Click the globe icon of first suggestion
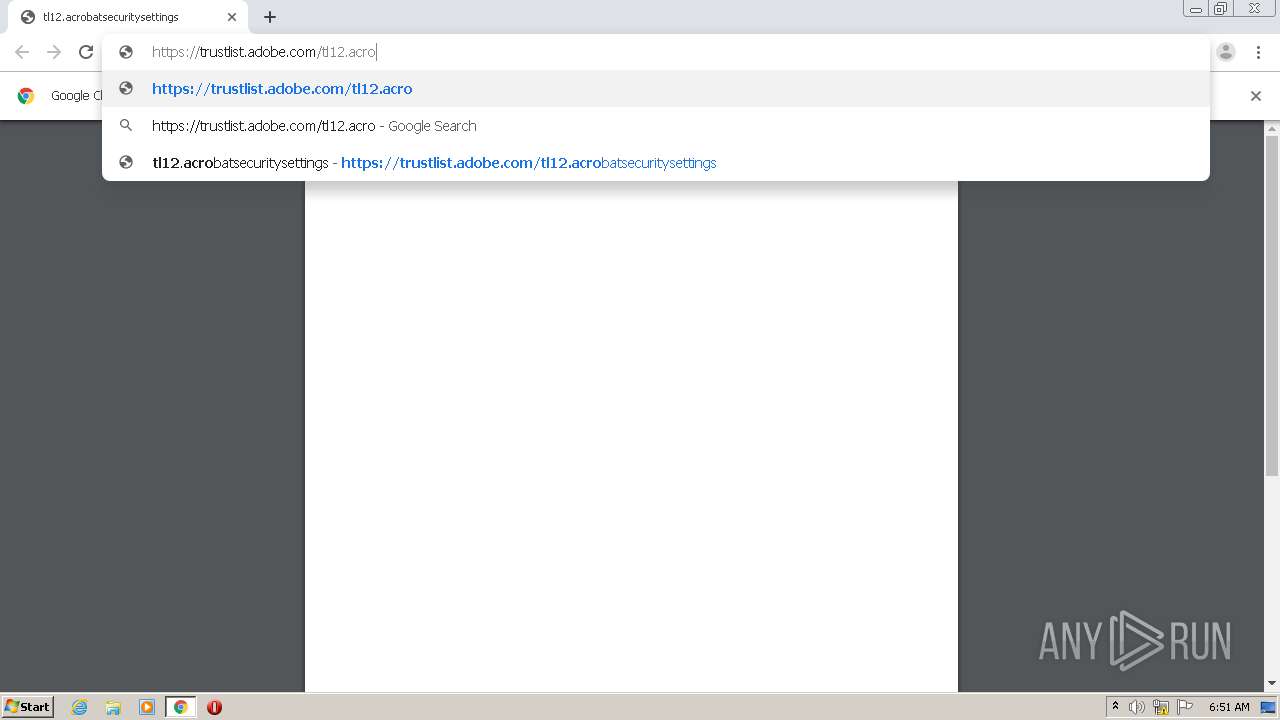 [x=126, y=88]
